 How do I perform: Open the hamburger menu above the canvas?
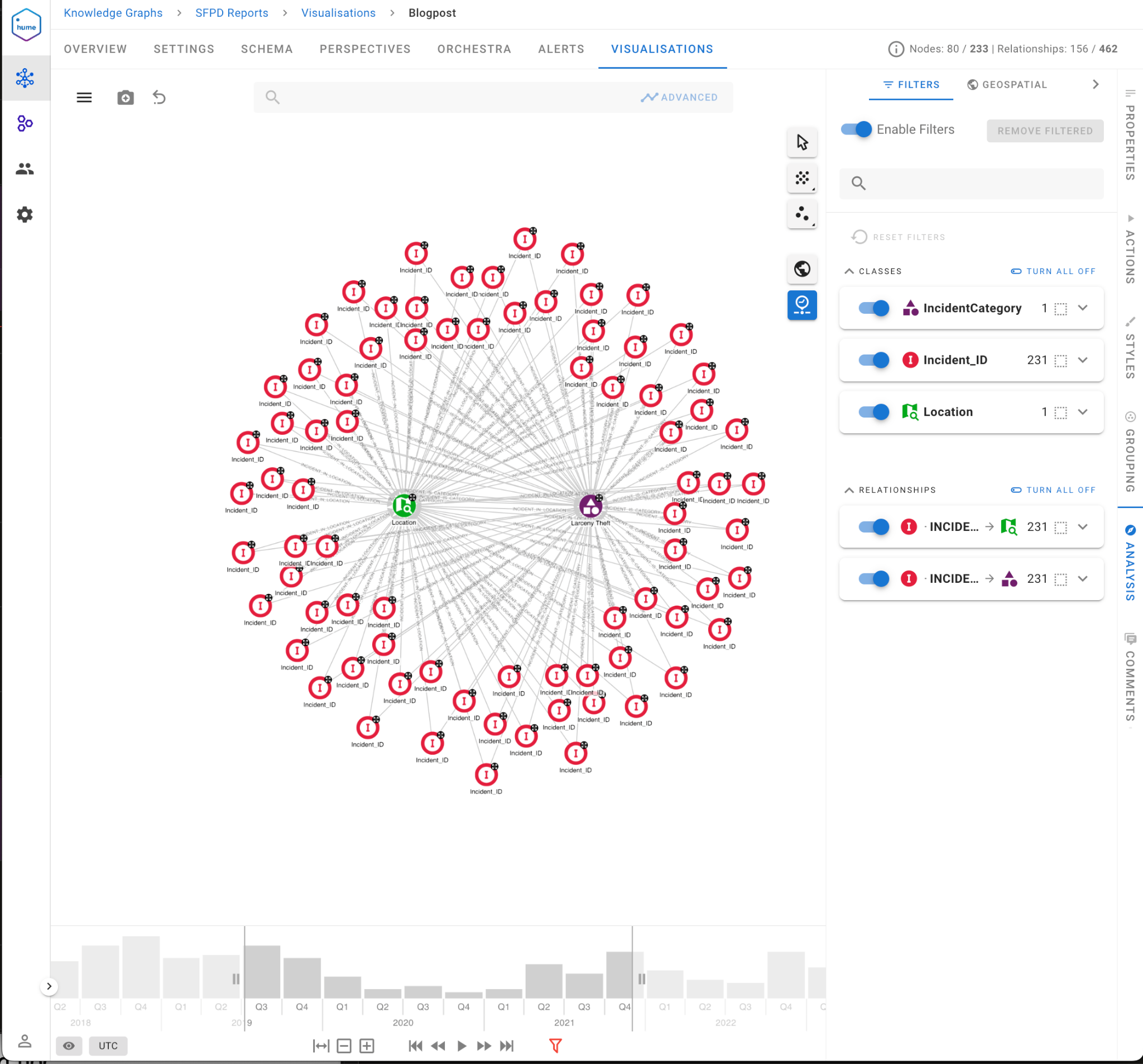[x=84, y=98]
